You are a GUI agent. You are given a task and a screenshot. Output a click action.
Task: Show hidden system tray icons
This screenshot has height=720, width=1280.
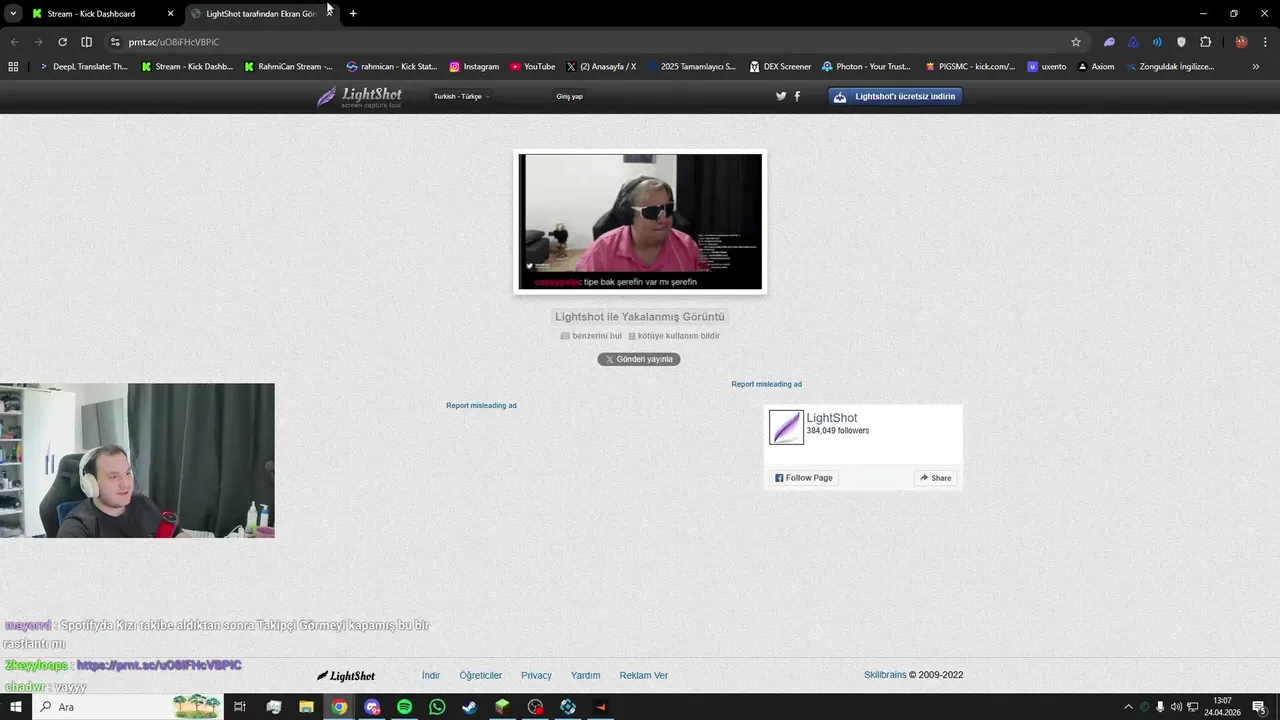click(1129, 707)
